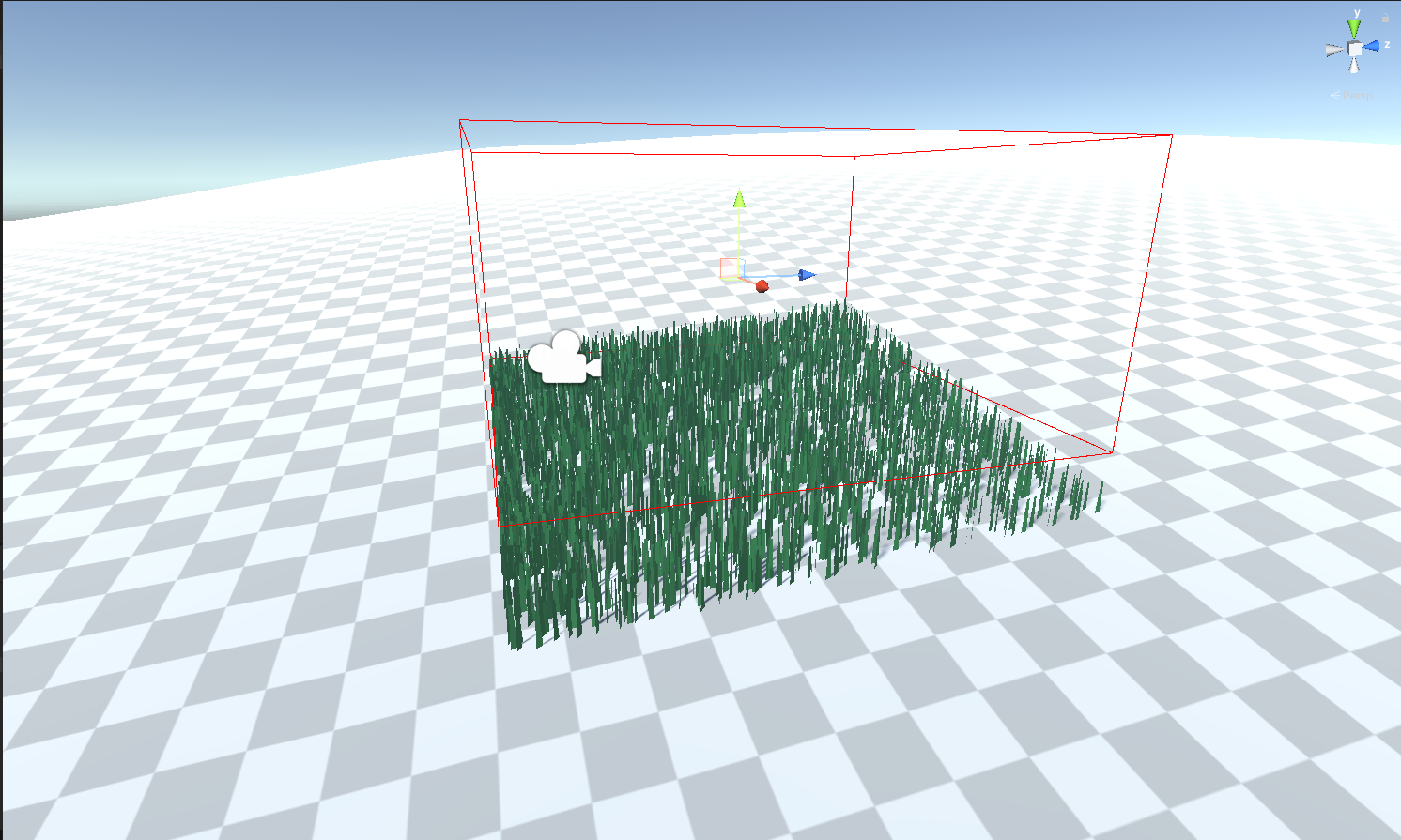Viewport: 1401px width, 840px height.
Task: Click the white bottom cone on orientation gizmo
Action: pyautogui.click(x=1353, y=66)
